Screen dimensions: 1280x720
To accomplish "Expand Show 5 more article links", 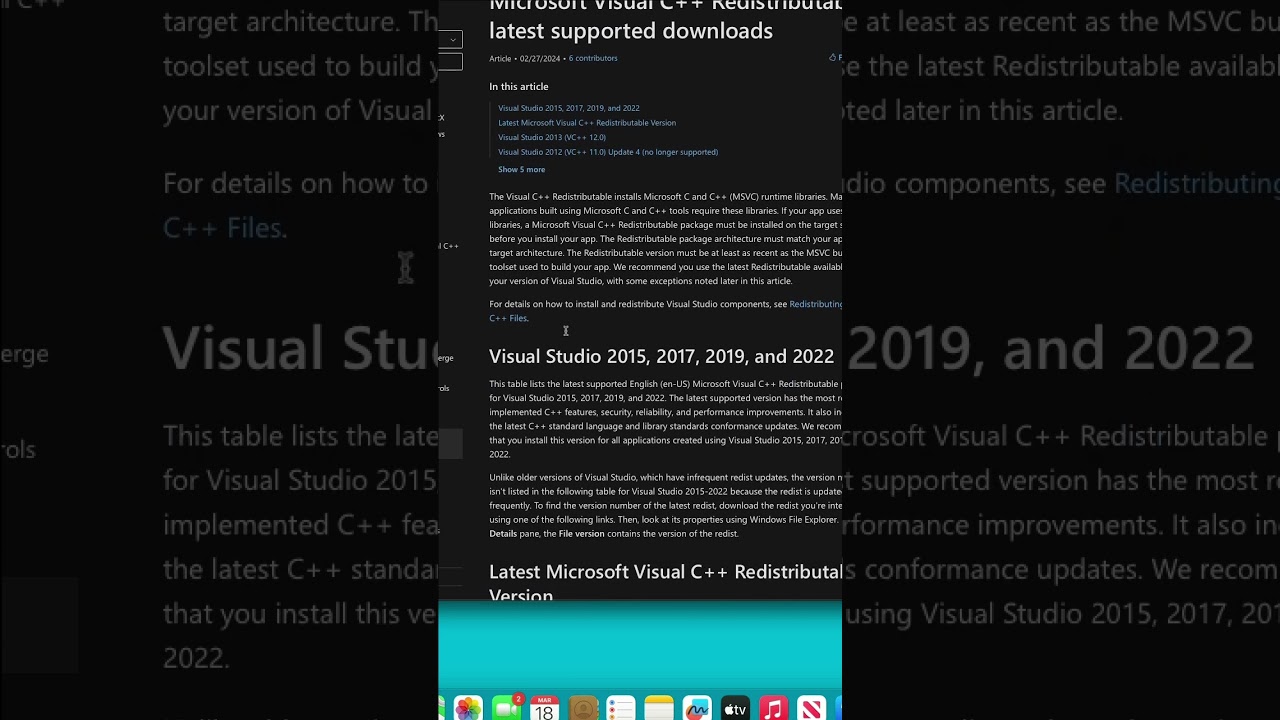I will pos(522,170).
